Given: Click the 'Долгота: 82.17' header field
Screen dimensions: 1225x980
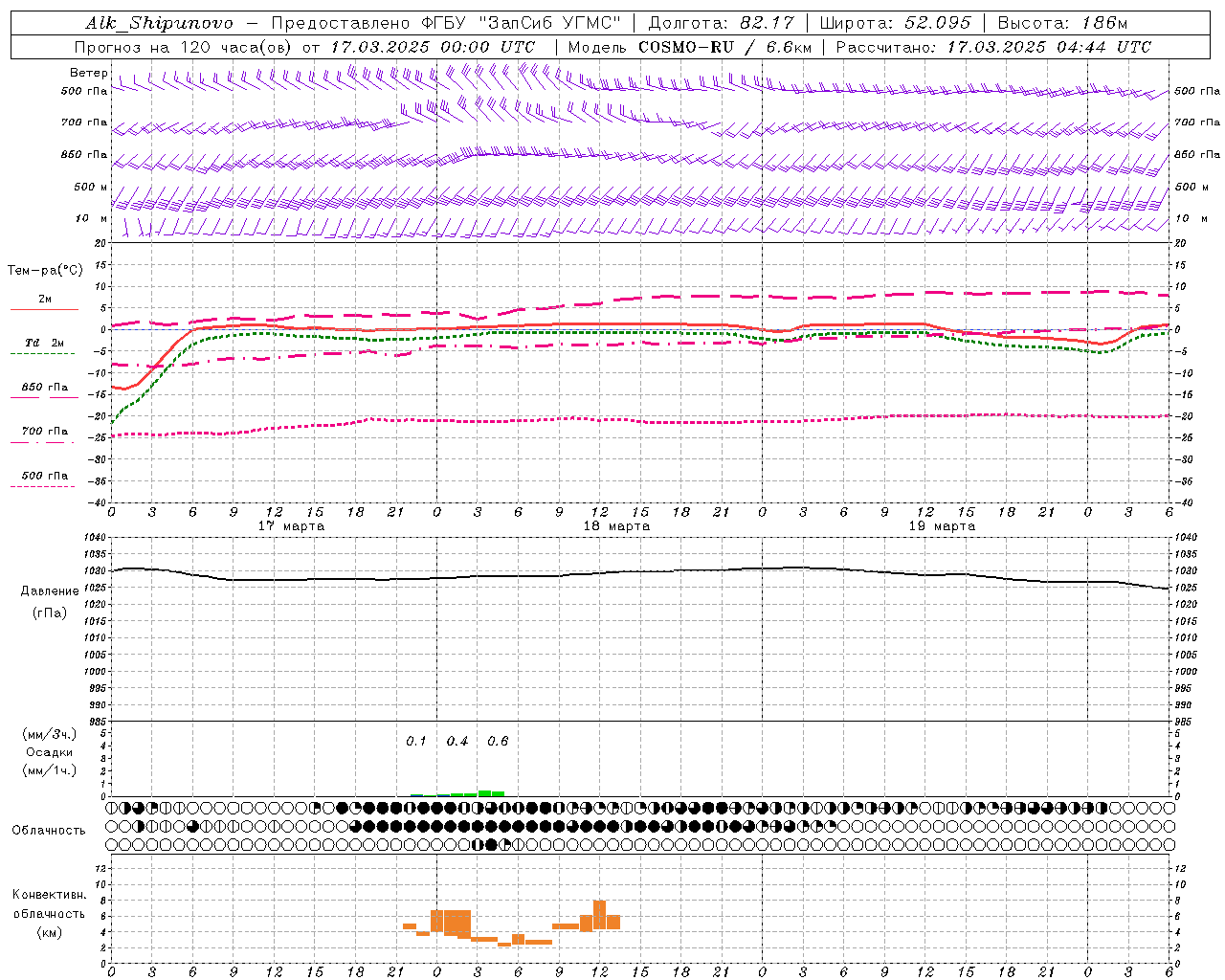Looking at the screenshot, I should pyautogui.click(x=721, y=23).
